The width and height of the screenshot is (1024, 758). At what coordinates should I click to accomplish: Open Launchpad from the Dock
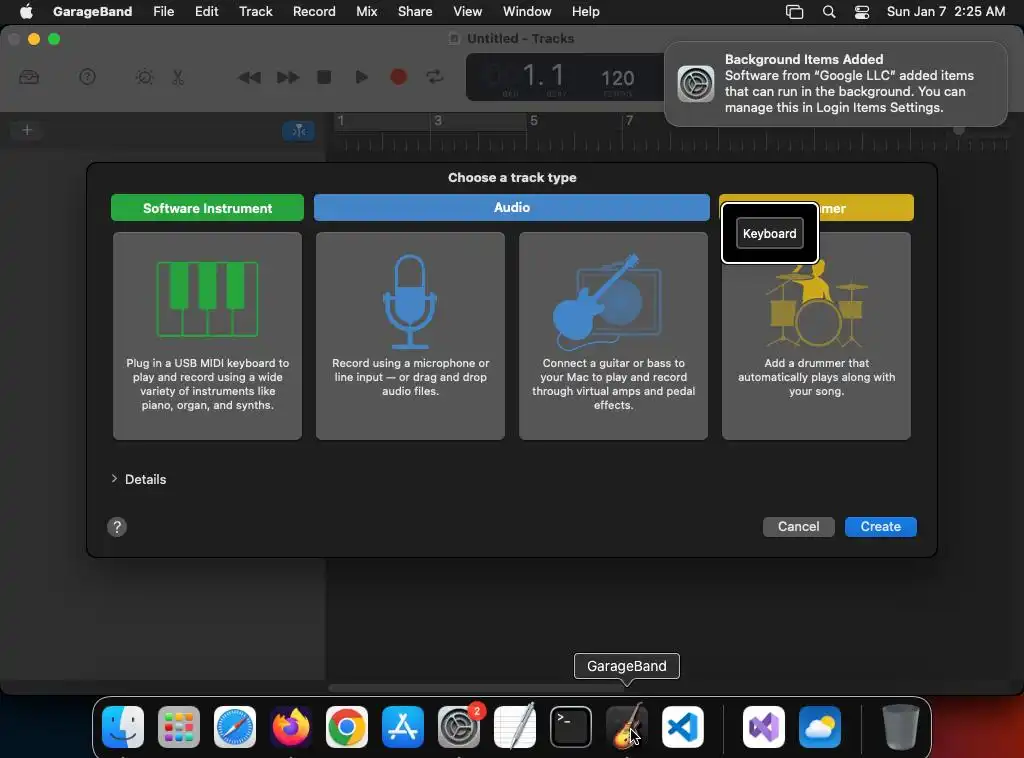point(179,727)
